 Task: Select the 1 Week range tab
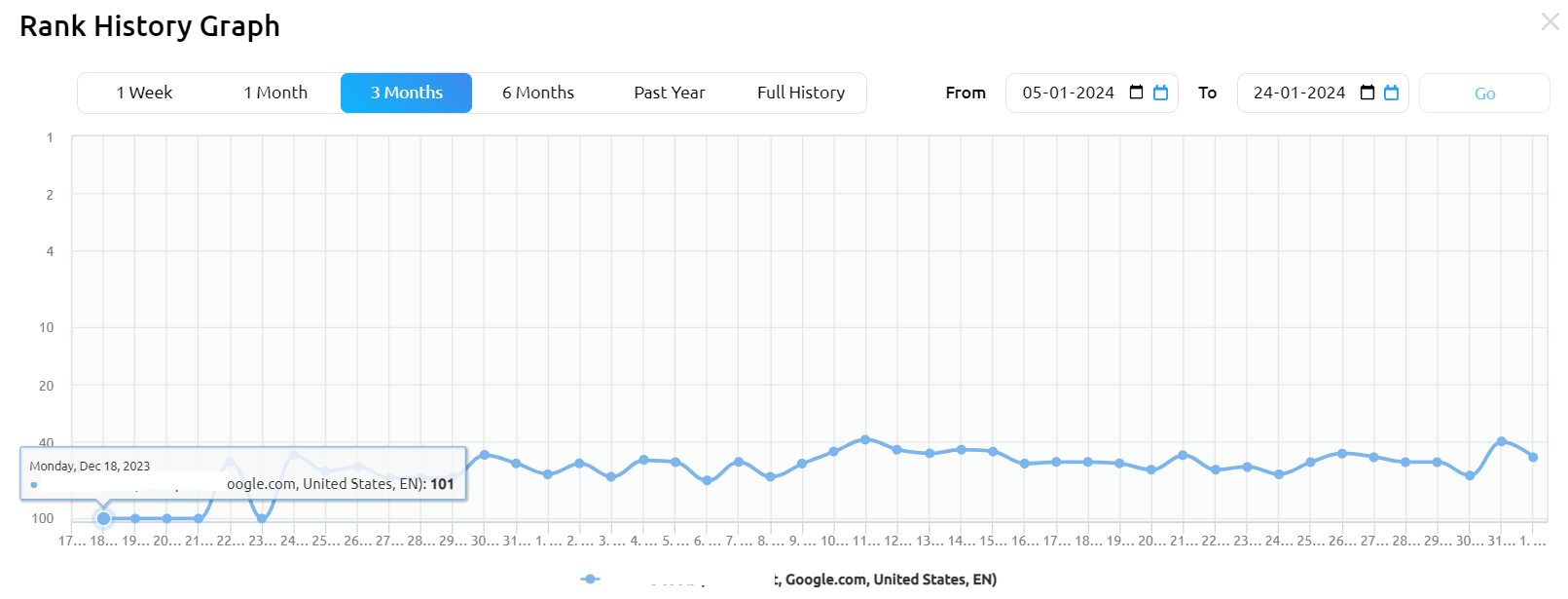[x=144, y=93]
